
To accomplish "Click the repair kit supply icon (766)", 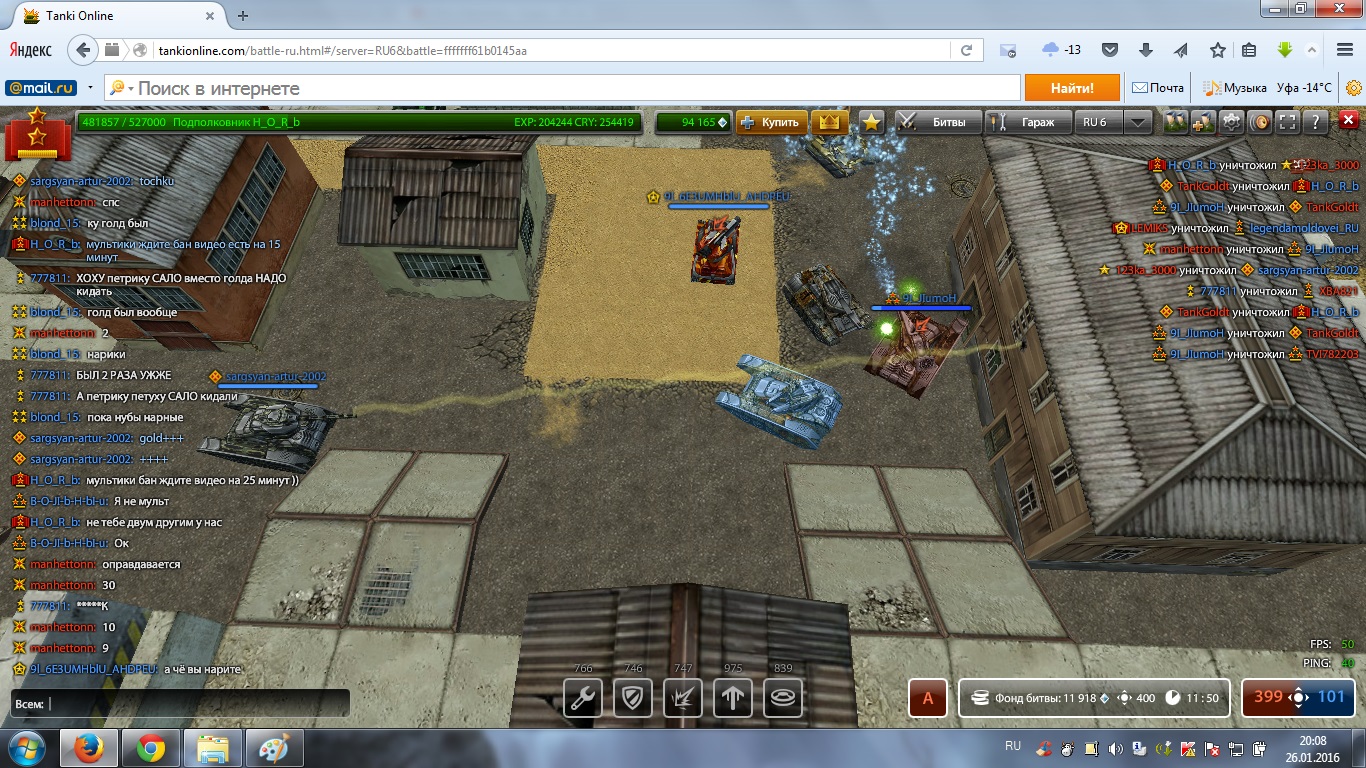I will [x=583, y=698].
